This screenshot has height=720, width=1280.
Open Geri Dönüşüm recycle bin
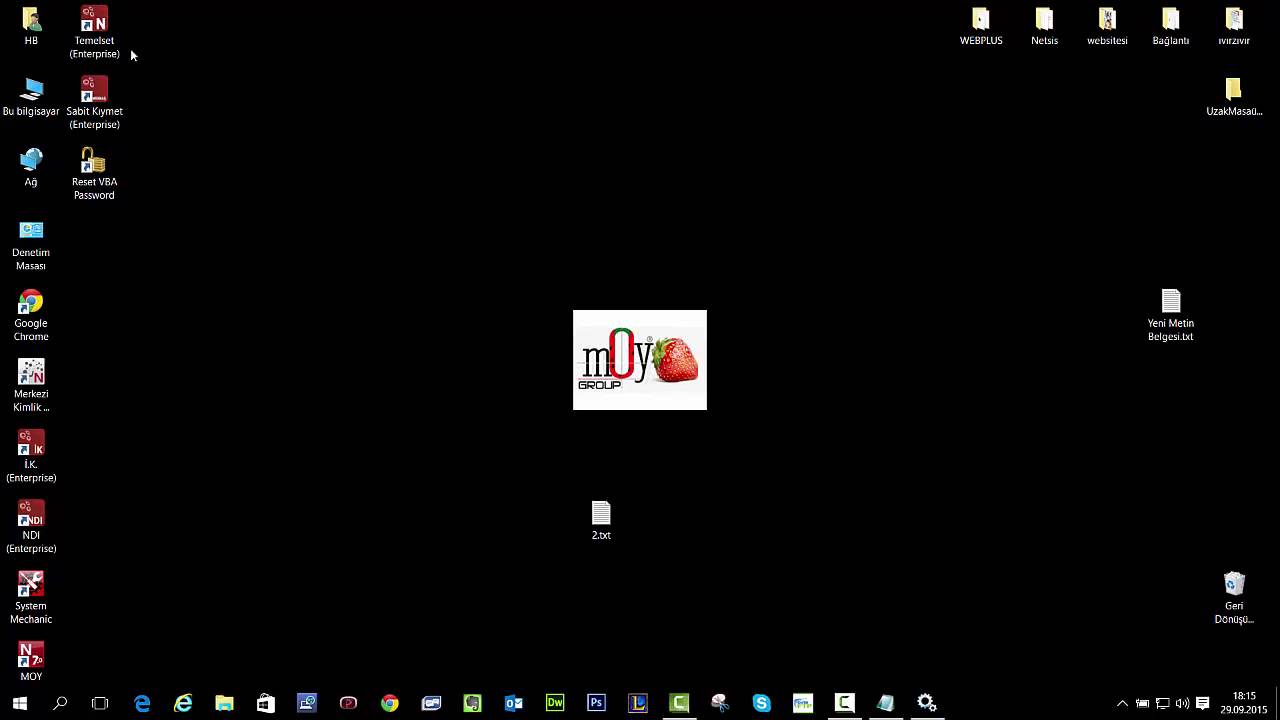click(1234, 597)
